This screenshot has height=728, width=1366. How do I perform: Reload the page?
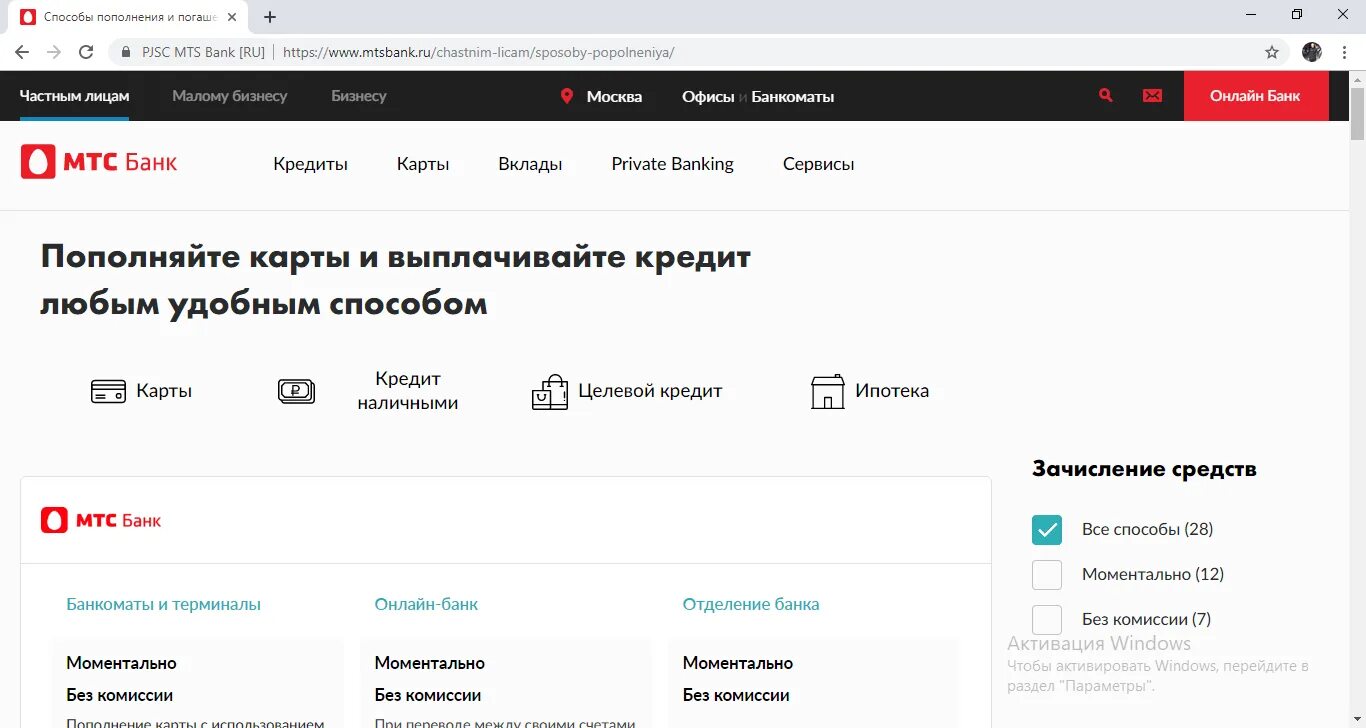coord(86,52)
